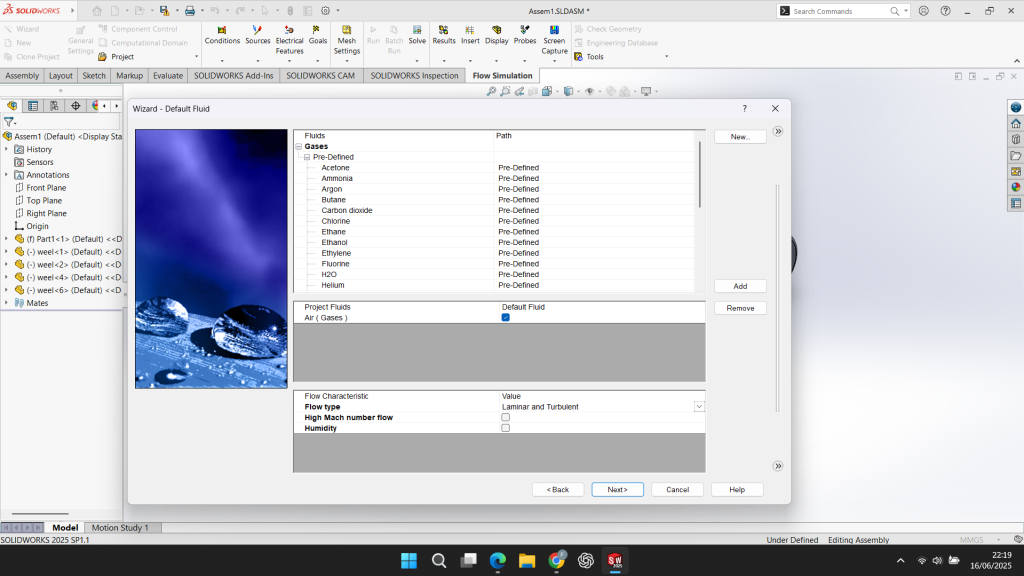Launch Microsoft Edge from the taskbar

(x=498, y=560)
